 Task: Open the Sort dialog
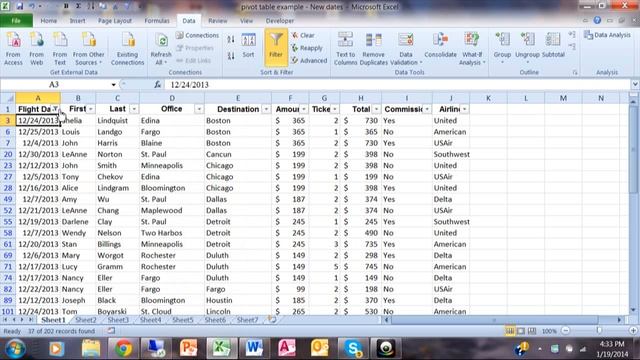[248, 46]
